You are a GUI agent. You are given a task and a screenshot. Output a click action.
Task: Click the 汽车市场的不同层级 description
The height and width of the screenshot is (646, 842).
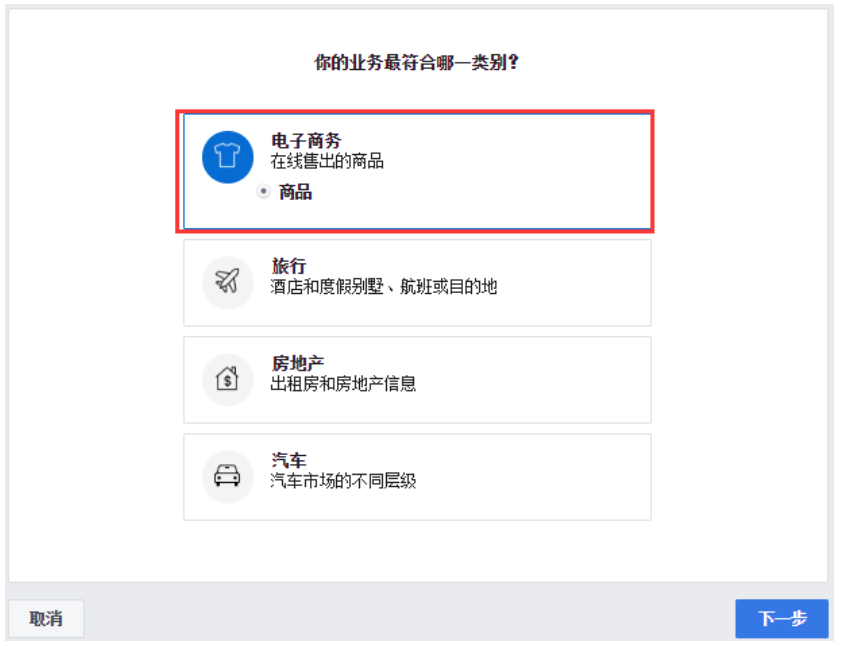click(343, 481)
